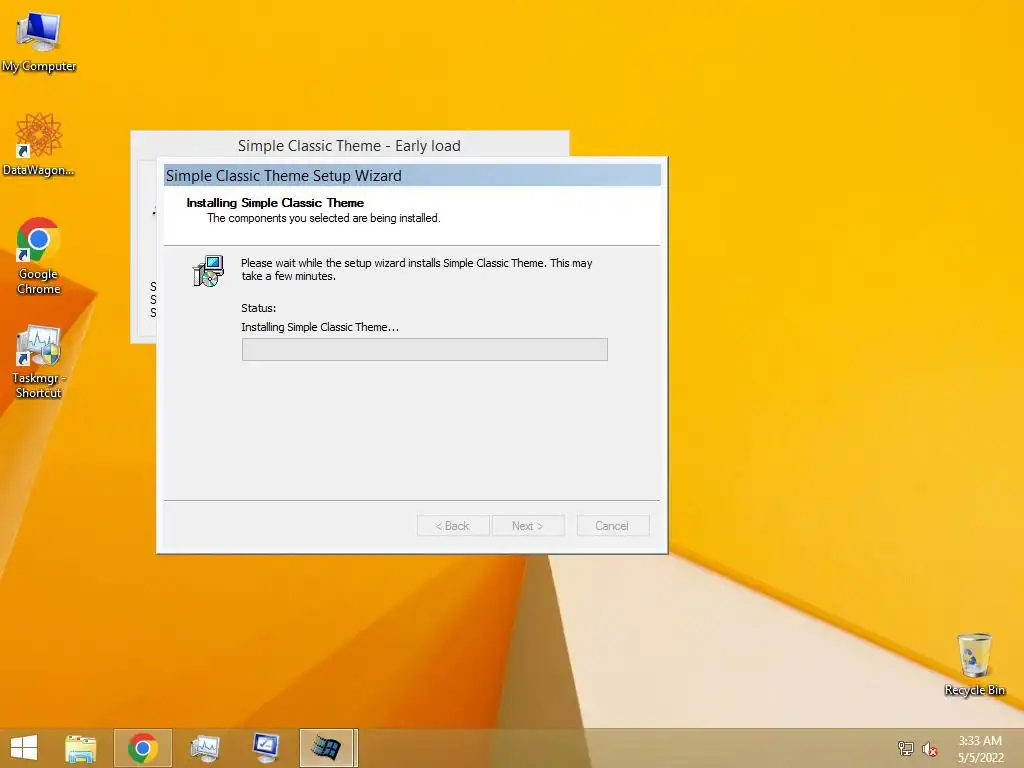Click the disabled Back button
Image resolution: width=1024 pixels, height=768 pixels.
[453, 526]
